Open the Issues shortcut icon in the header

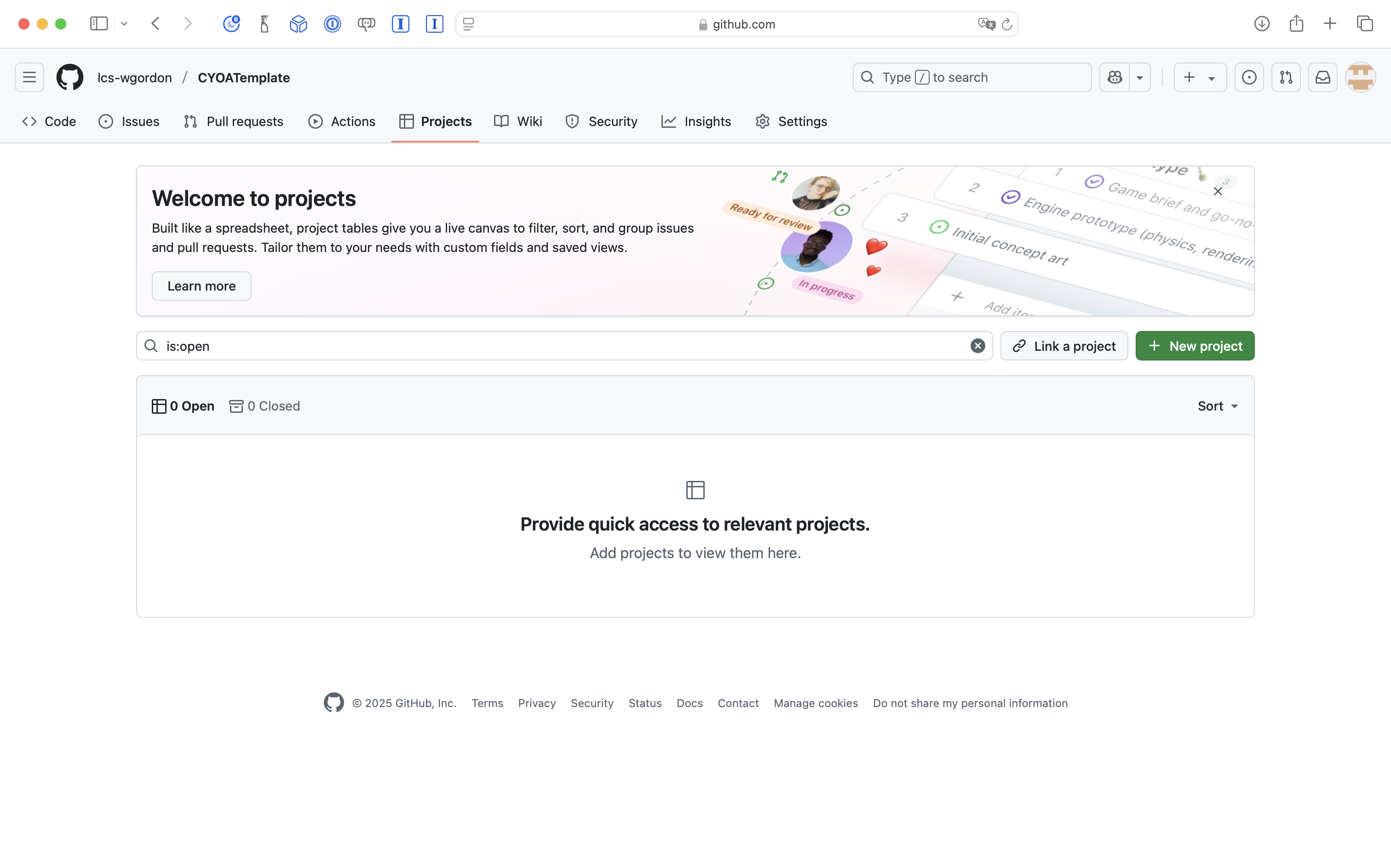coord(1248,78)
